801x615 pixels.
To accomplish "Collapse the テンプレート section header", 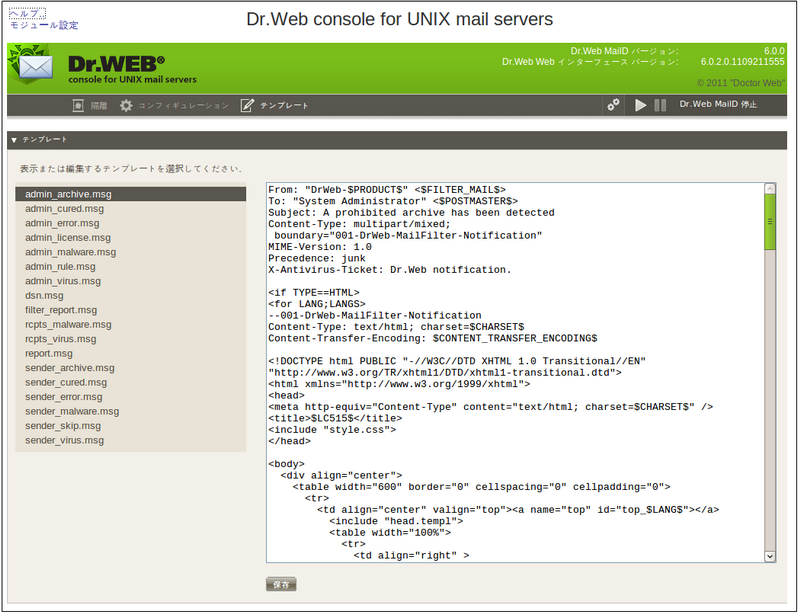I will pyautogui.click(x=397, y=140).
